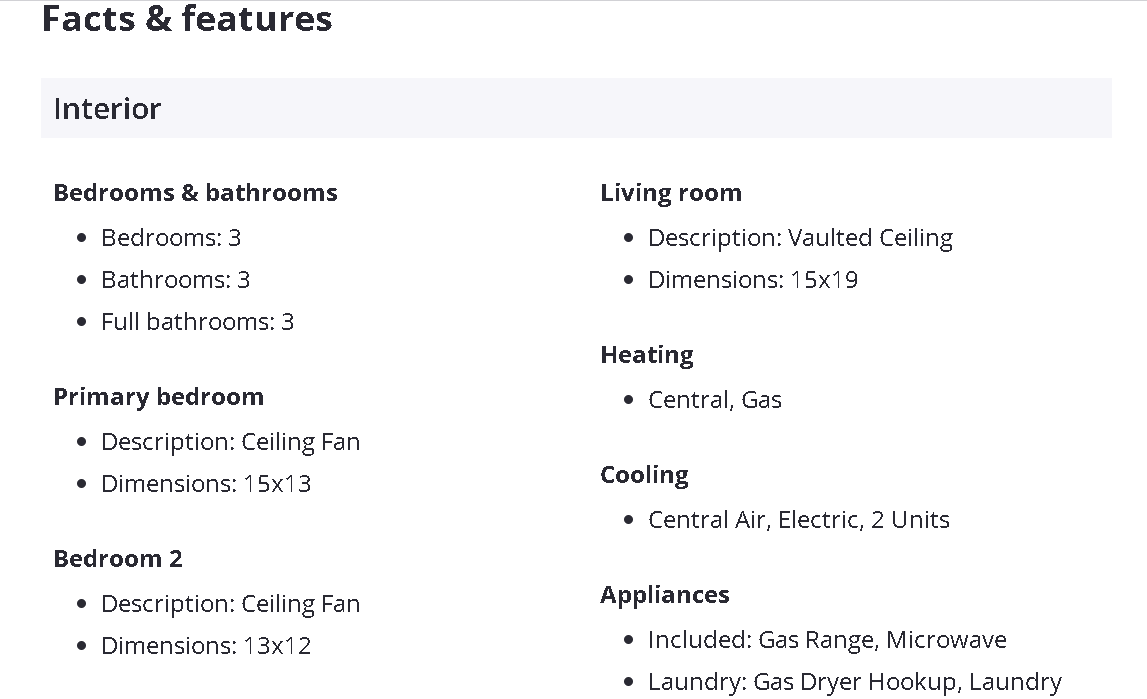Click the 'Full bathrooms: 3' entry
Viewport: 1147px width, 699px height.
click(197, 322)
